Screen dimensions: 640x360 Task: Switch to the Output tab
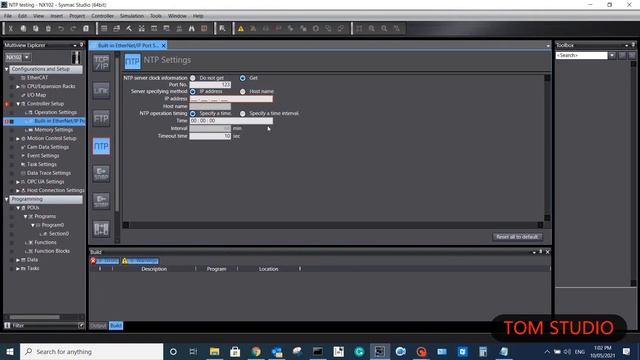coord(98,326)
